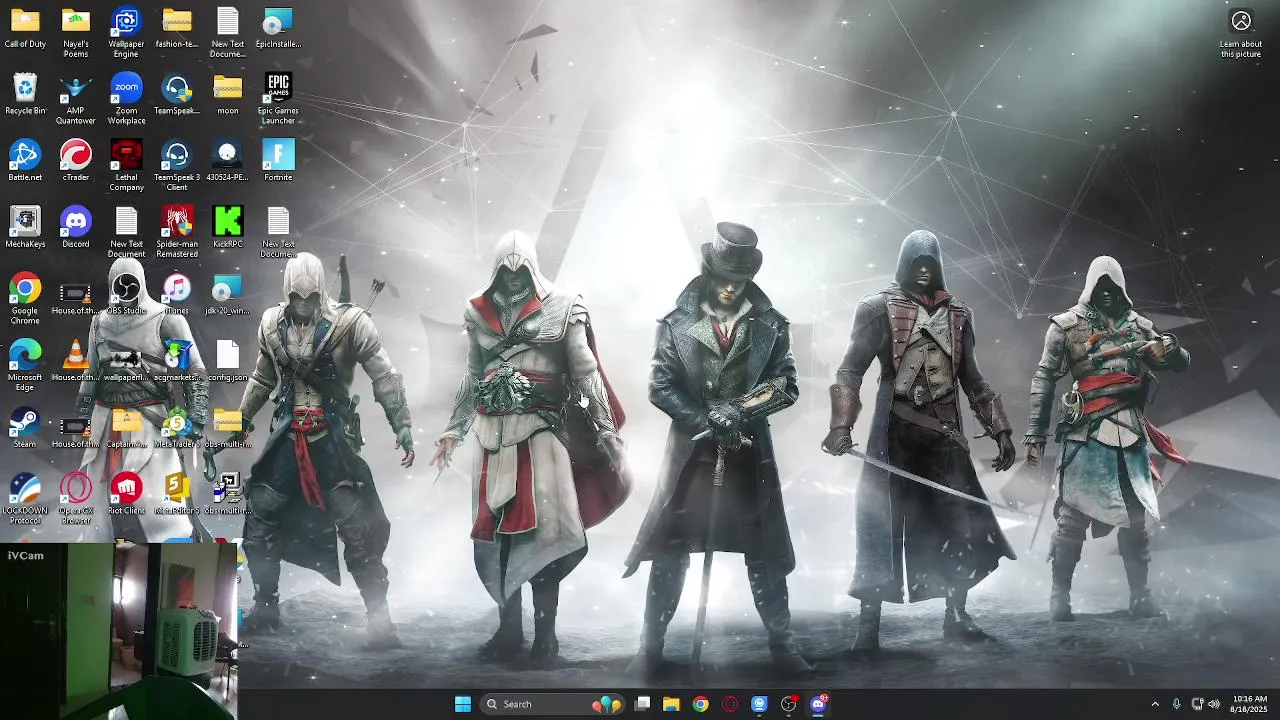
Task: Switch to OBS on the taskbar
Action: [789, 704]
